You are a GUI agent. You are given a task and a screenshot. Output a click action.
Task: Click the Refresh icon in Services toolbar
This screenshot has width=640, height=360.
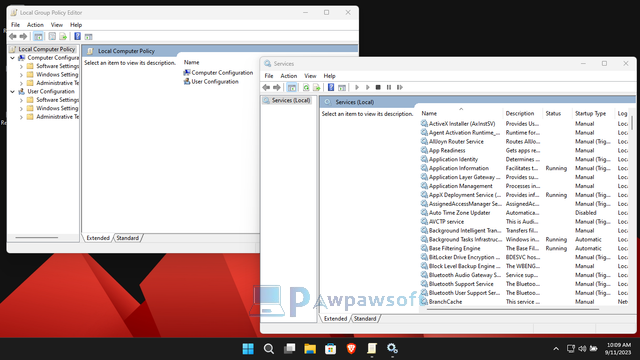306,87
